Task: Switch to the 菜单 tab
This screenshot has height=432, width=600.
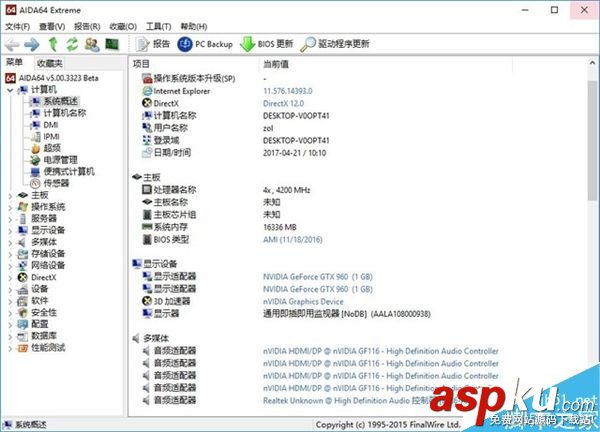Action: tap(15, 62)
